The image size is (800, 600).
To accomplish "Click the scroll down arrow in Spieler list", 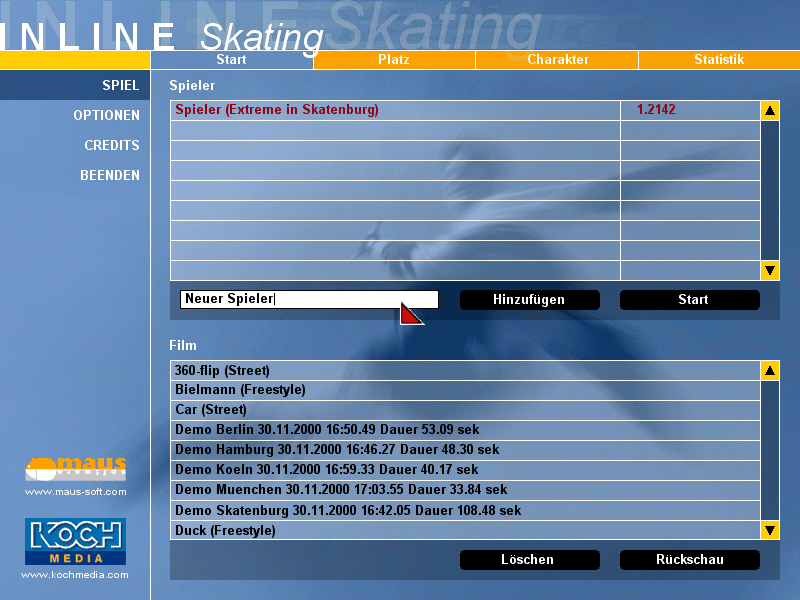I will pos(770,270).
